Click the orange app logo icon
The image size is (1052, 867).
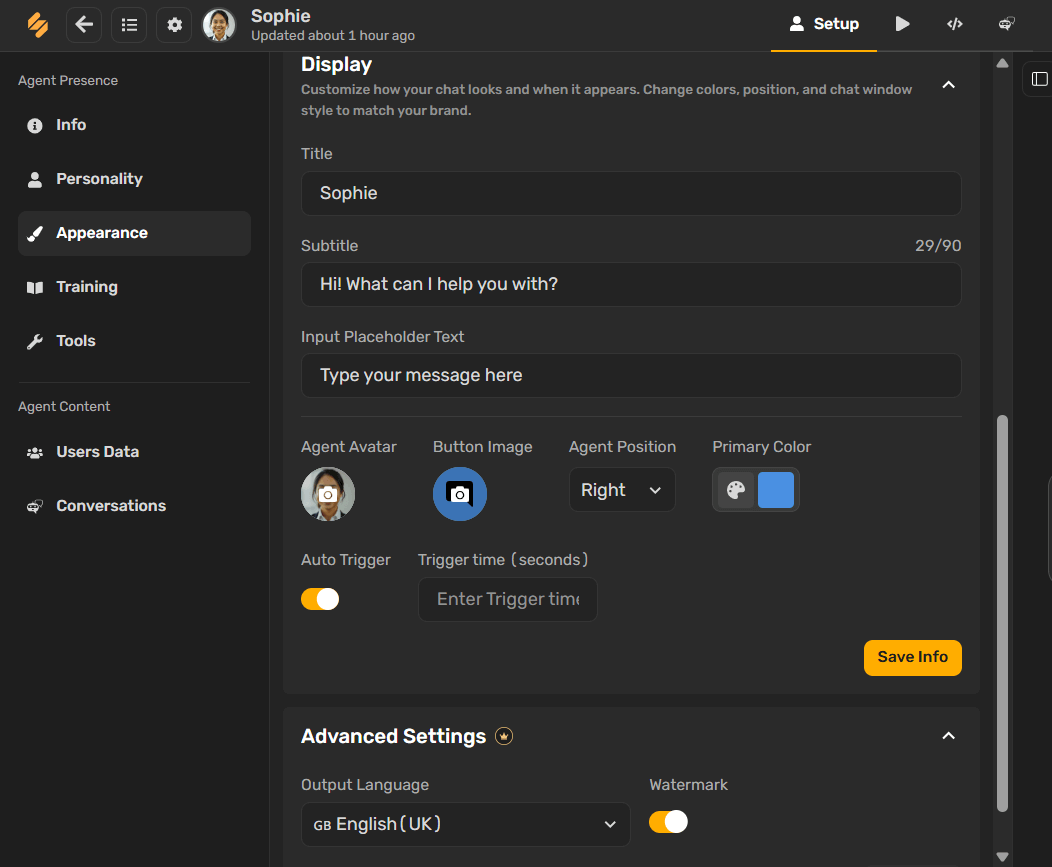(38, 25)
